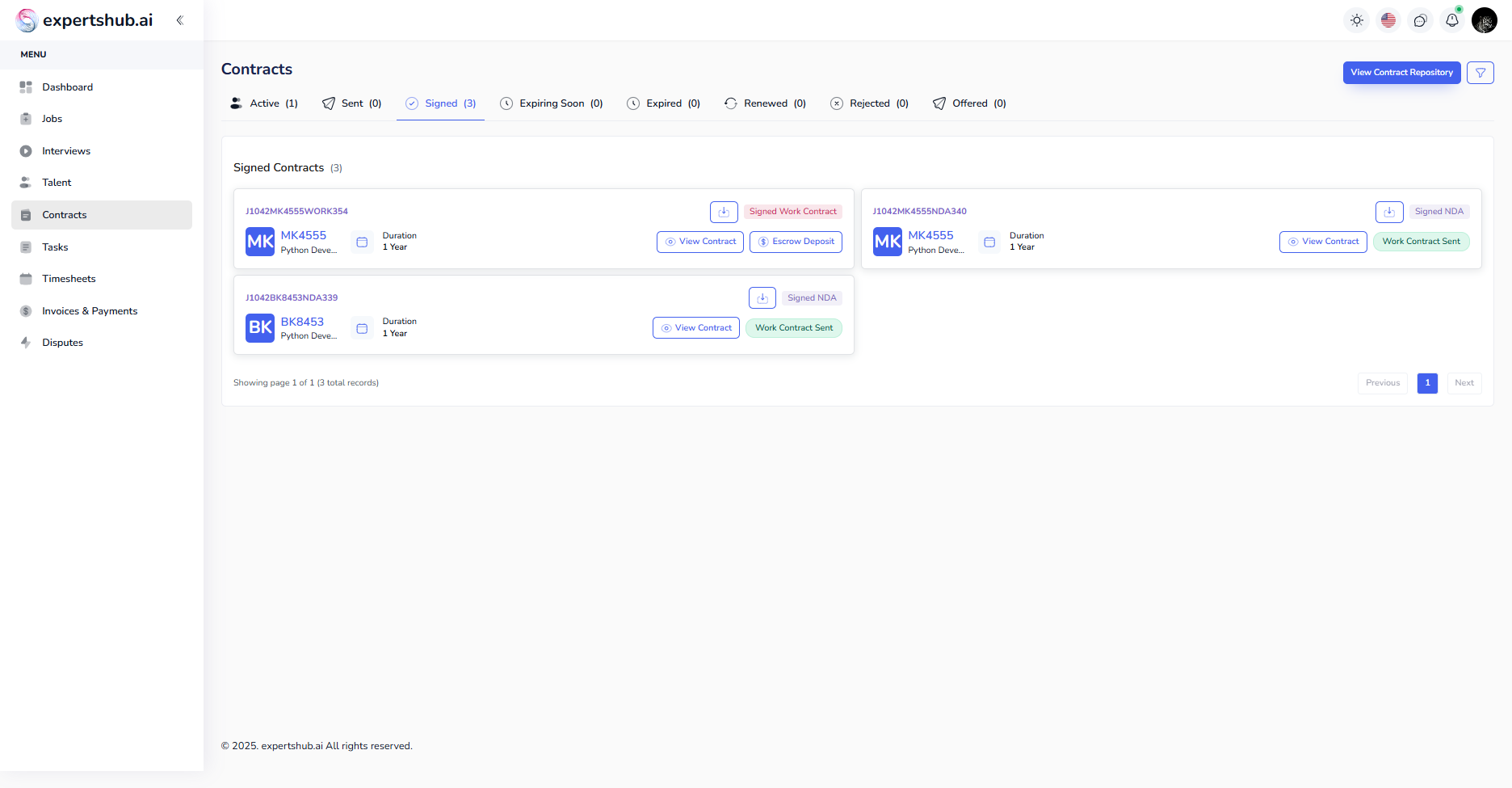Open the chat messages icon in header
Screen dimensions: 1512x788
[1420, 20]
